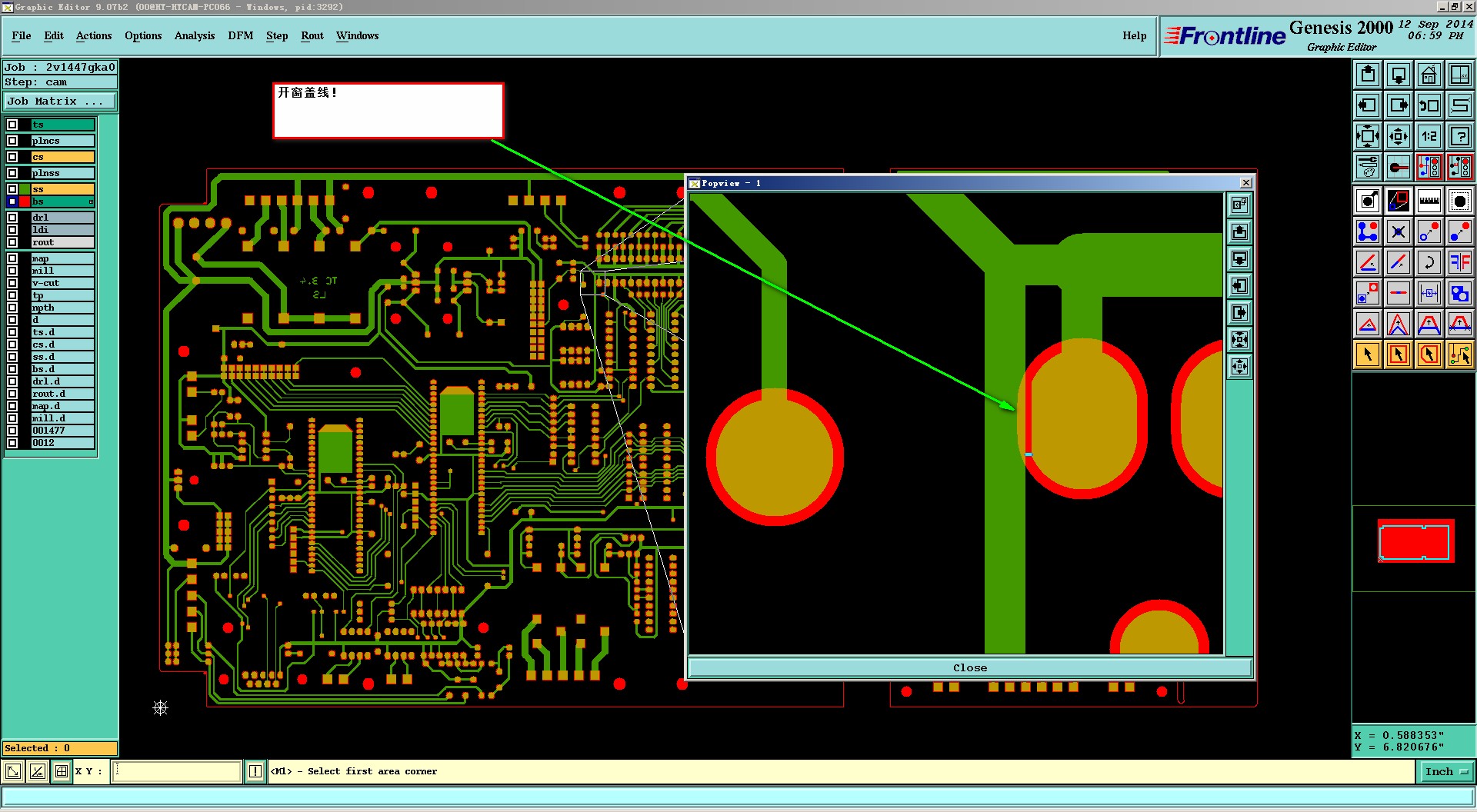Click the Close button in Popview
1477x812 pixels.
(x=970, y=667)
